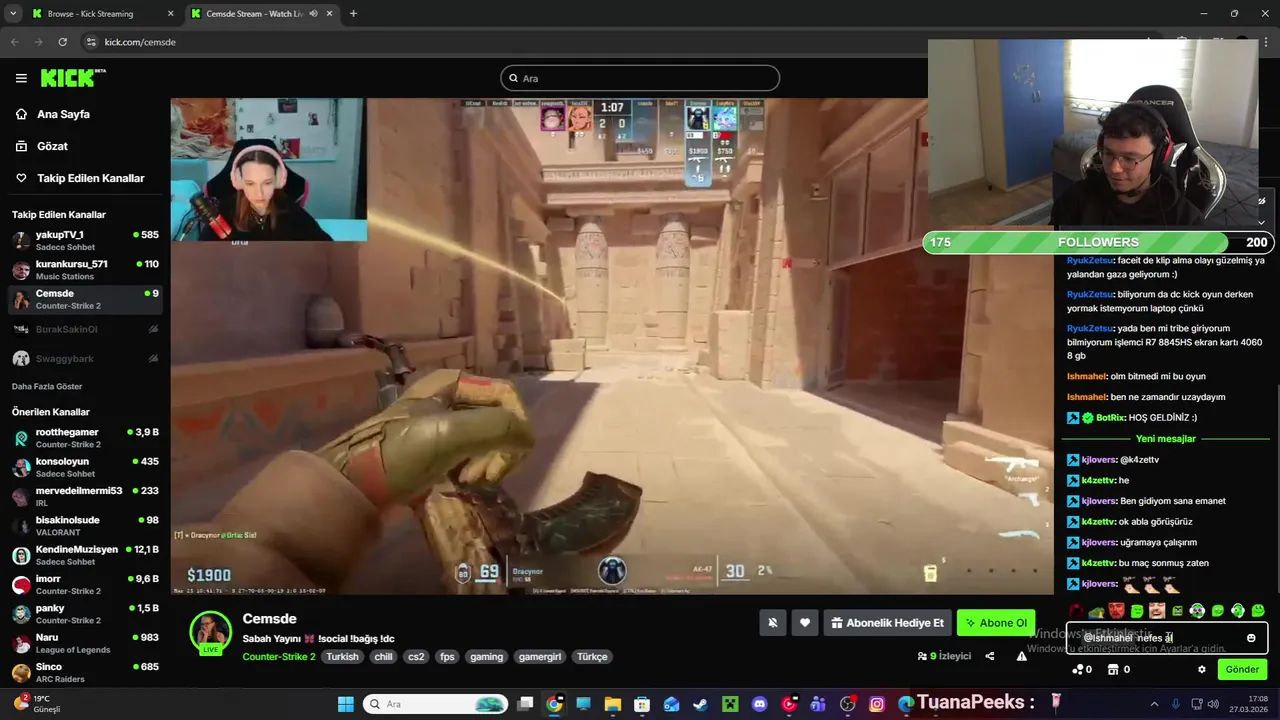Open Sinco ARC Raiders channel
The height and width of the screenshot is (720, 1280).
pyautogui.click(x=84, y=672)
